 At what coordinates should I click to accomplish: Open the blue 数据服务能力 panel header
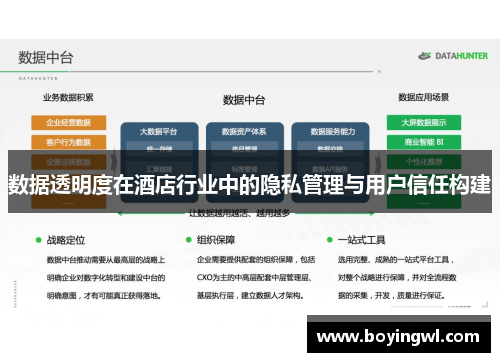click(x=333, y=132)
